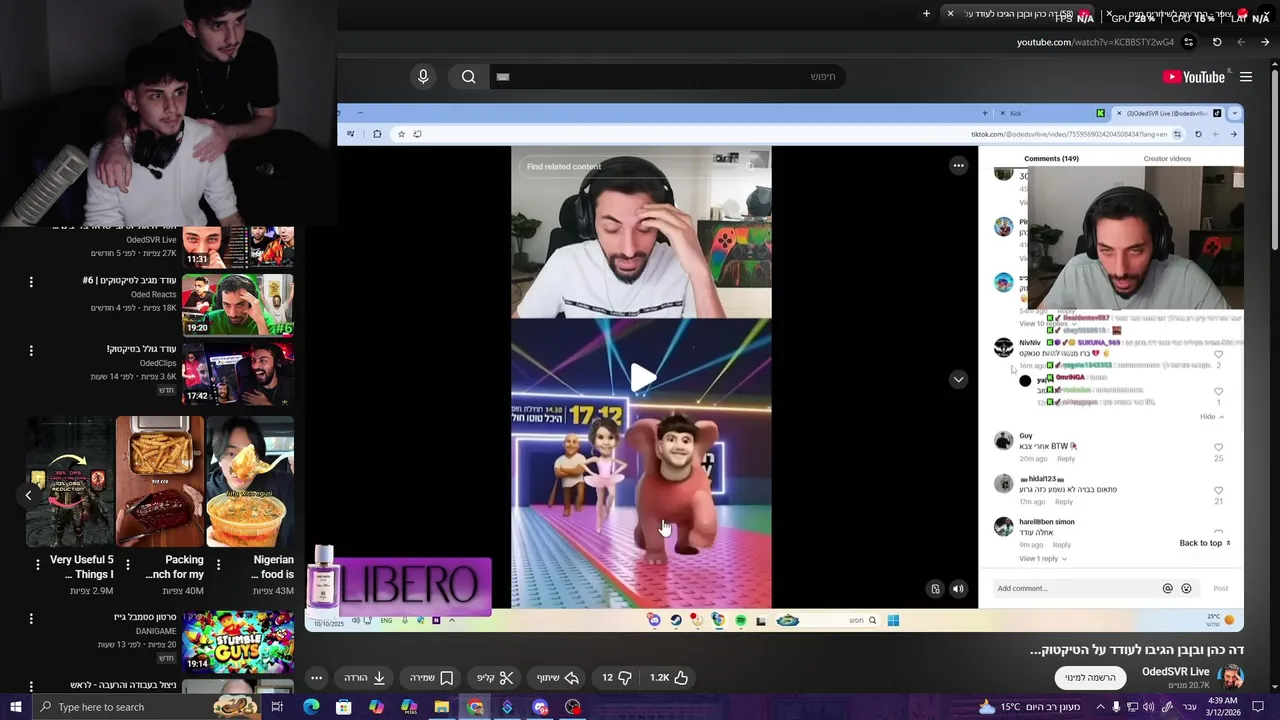Click the play button on the TikTok video
This screenshot has height=720, width=1280.
[x=642, y=377]
